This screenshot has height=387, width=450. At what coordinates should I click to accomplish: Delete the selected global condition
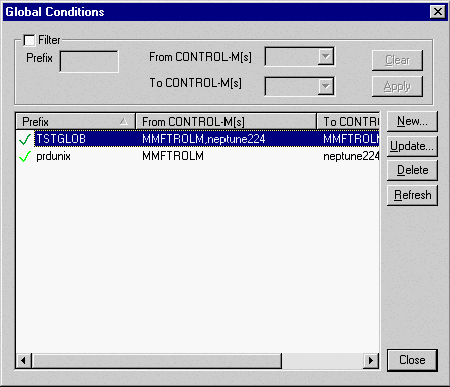[x=412, y=170]
